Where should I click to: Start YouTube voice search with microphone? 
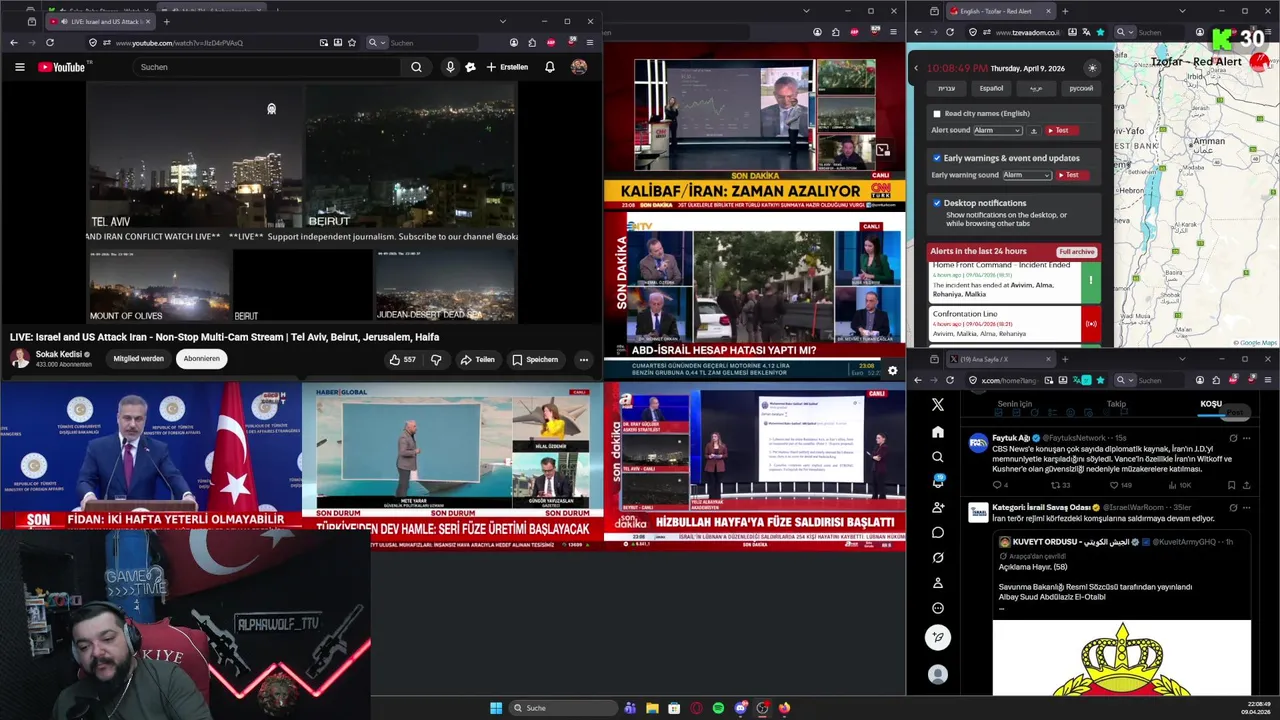point(450,67)
